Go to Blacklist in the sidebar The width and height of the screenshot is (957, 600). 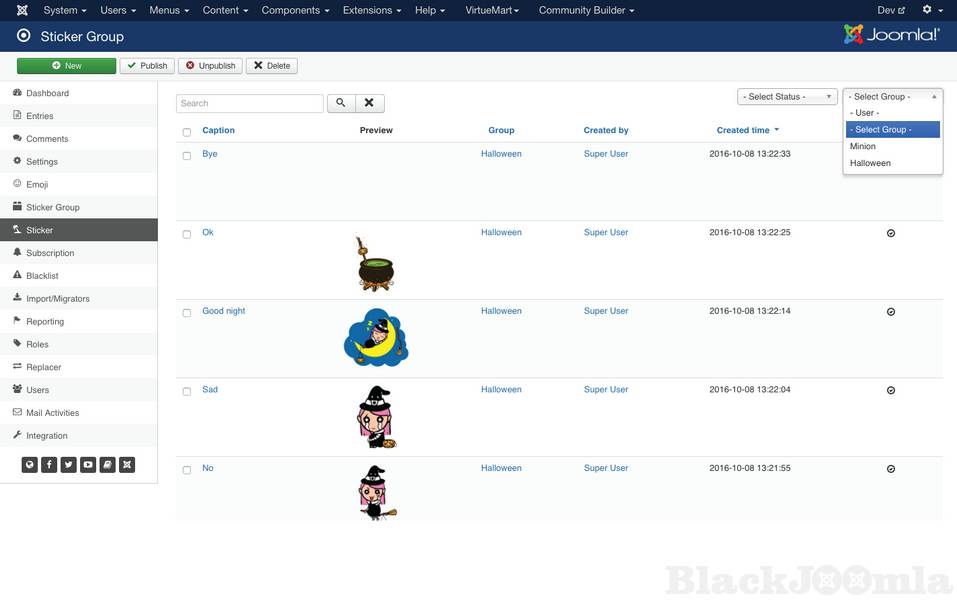pyautogui.click(x=42, y=276)
